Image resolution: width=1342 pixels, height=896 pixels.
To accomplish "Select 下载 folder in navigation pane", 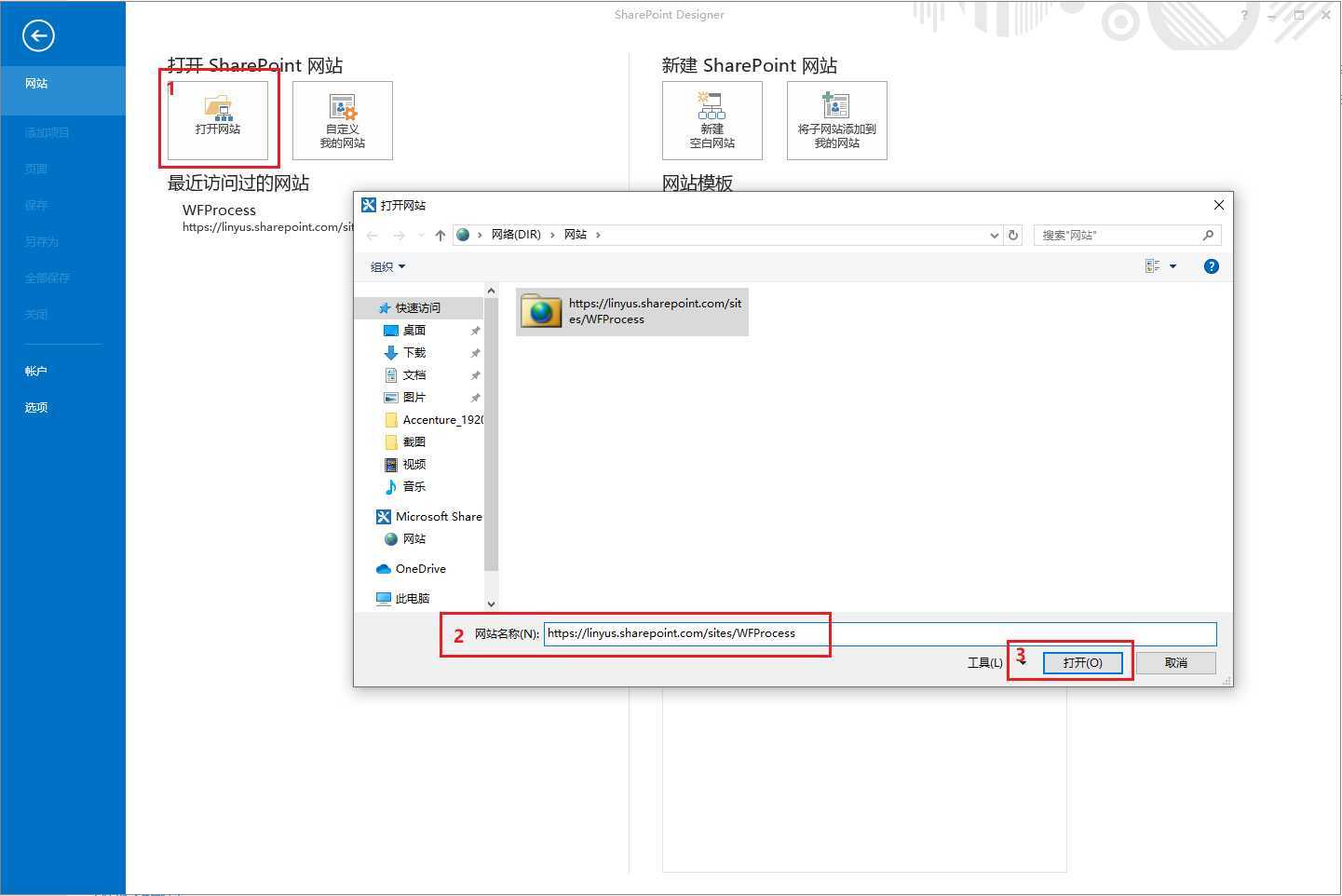I will (414, 353).
